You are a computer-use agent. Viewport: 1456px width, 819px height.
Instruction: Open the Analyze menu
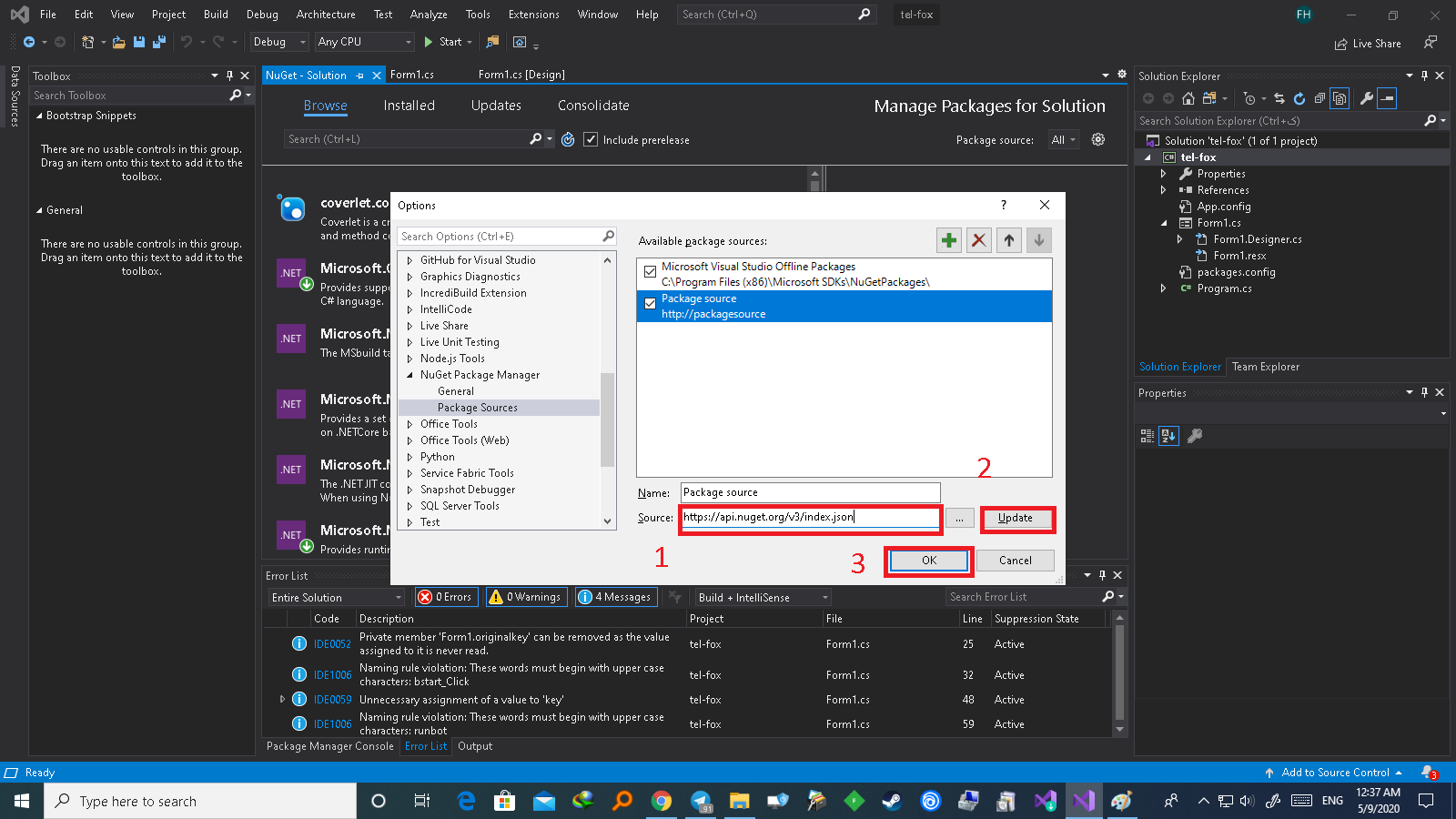click(429, 15)
